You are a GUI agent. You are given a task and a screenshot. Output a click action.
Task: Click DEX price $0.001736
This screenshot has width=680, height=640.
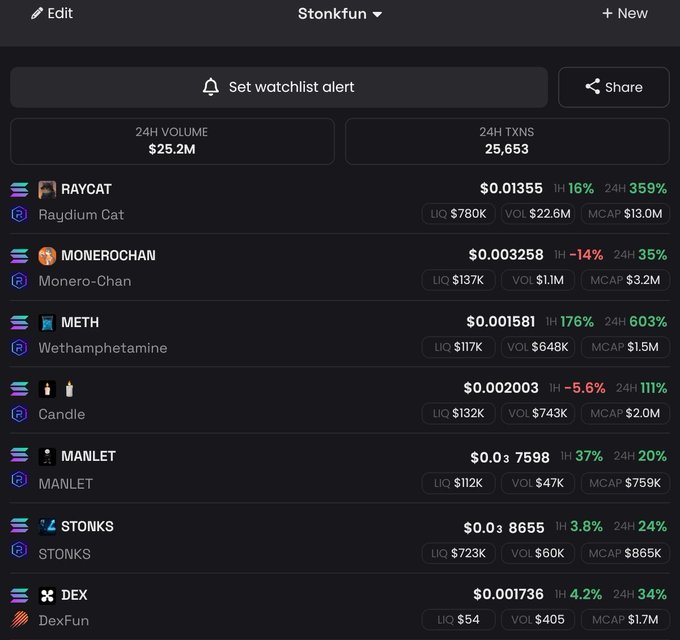tap(508, 594)
